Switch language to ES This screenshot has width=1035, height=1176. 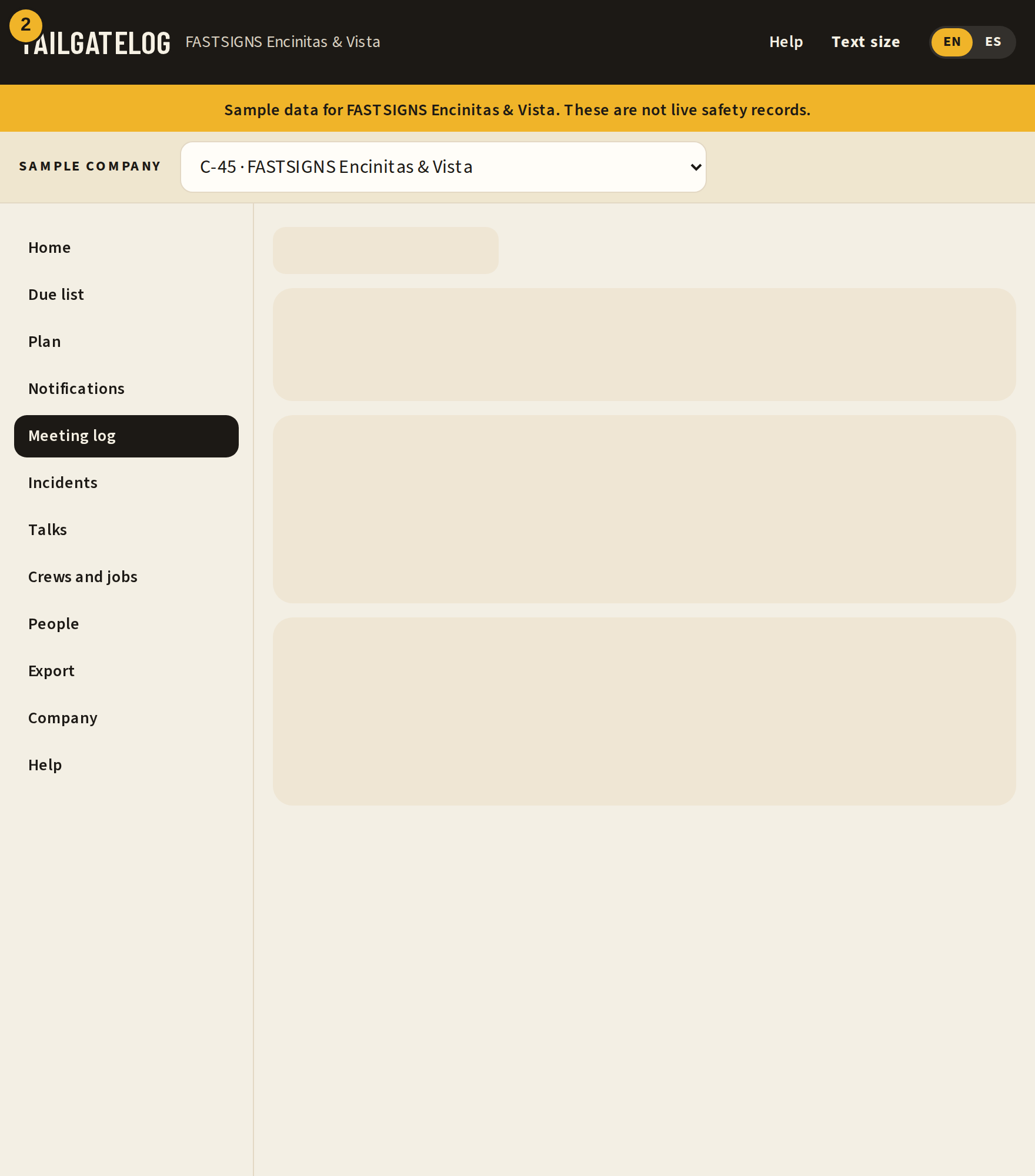pos(993,42)
